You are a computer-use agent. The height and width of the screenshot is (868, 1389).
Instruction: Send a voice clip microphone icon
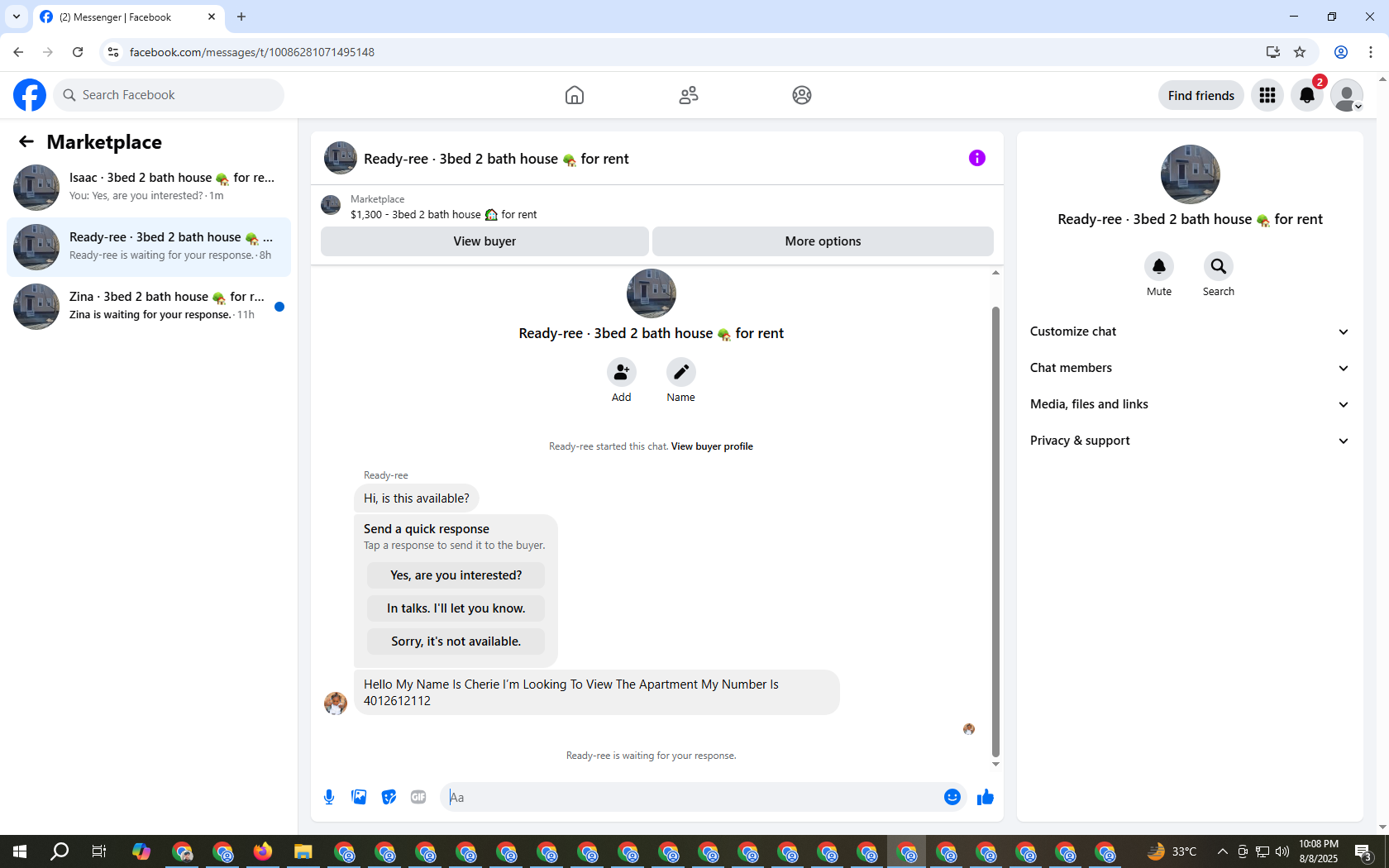(x=329, y=797)
